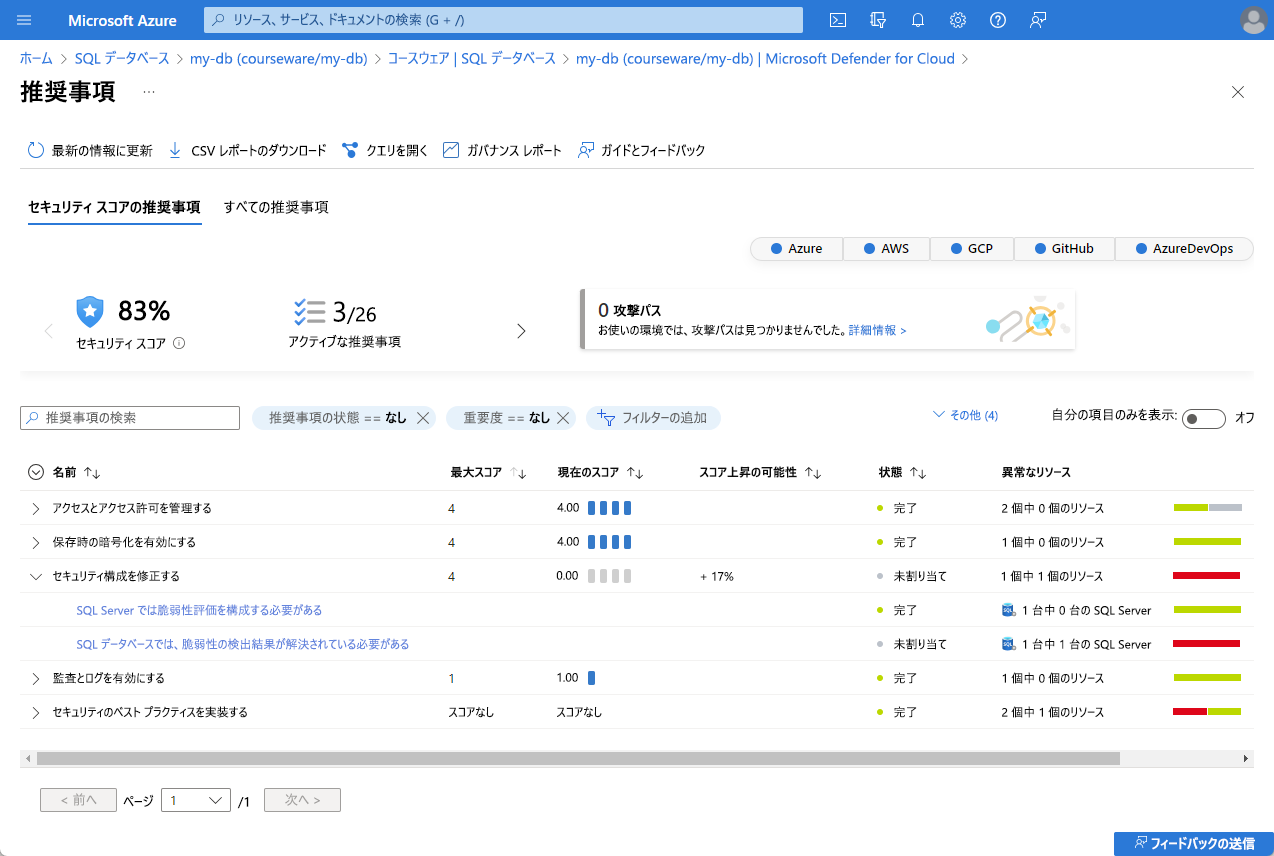Remove the 推奨事項の状態 filter with its X

click(423, 418)
